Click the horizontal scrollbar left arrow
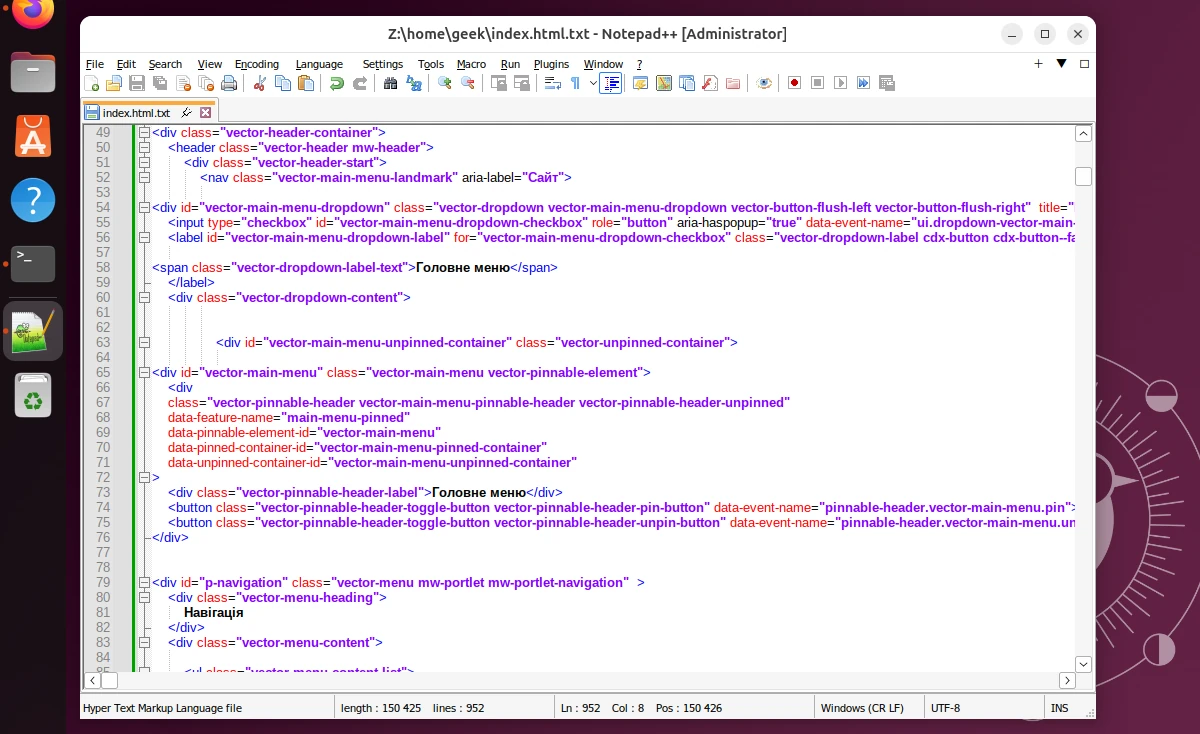Viewport: 1200px width, 734px height. coord(92,680)
